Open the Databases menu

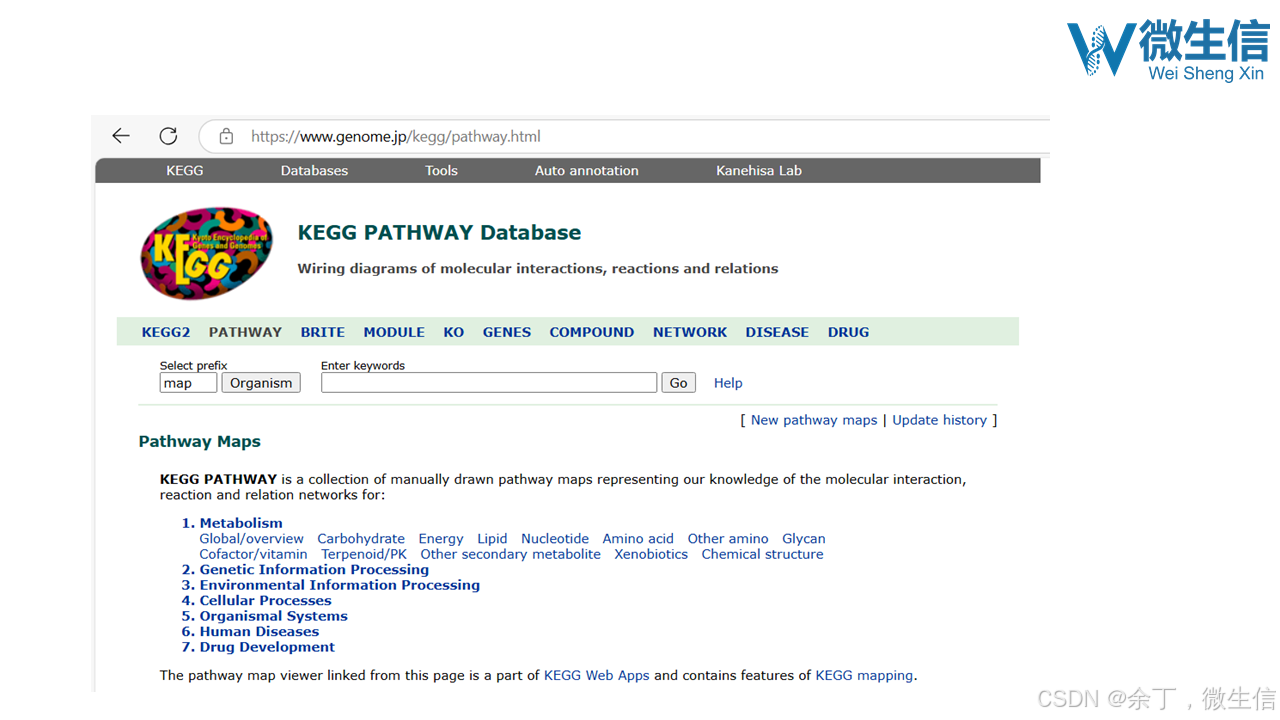pos(314,170)
